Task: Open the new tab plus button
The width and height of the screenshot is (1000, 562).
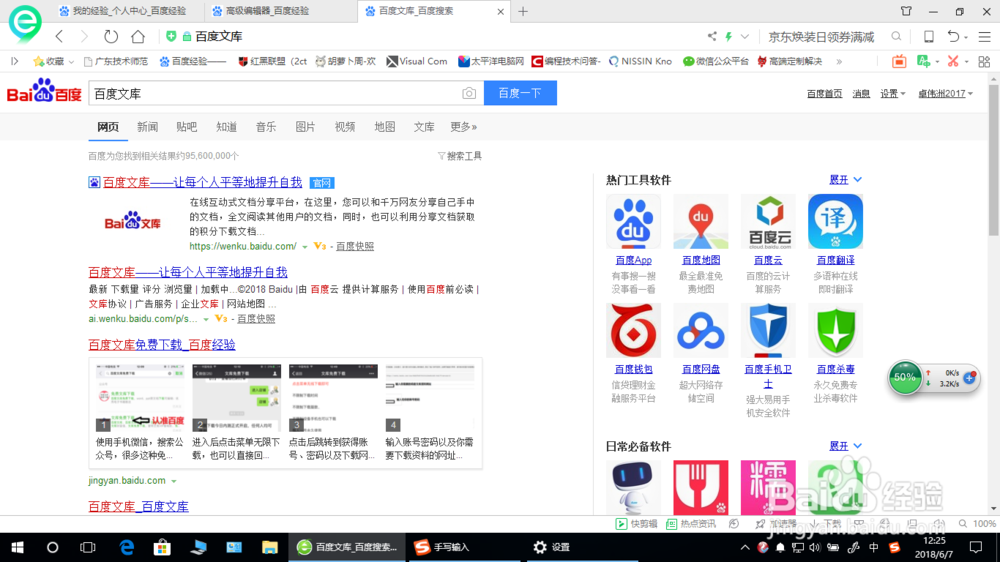Action: pos(523,11)
